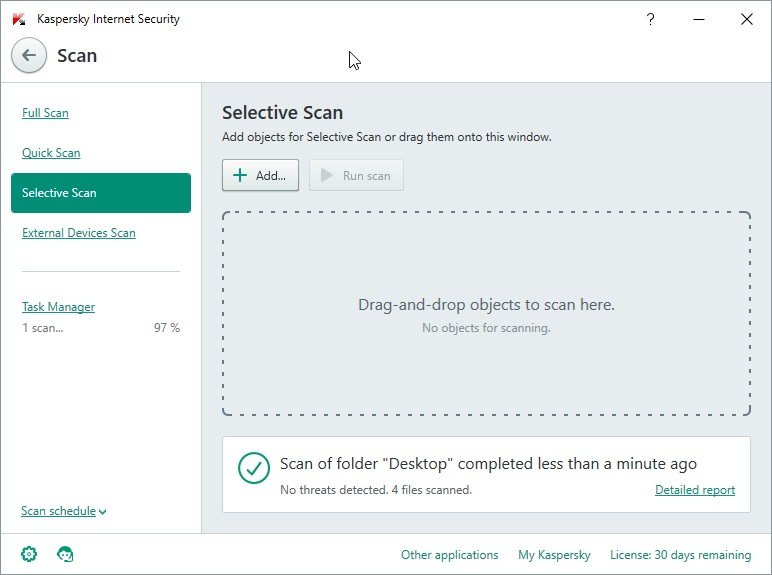Go back using the arrow button
Viewport: 772px width, 575px height.
[29, 55]
